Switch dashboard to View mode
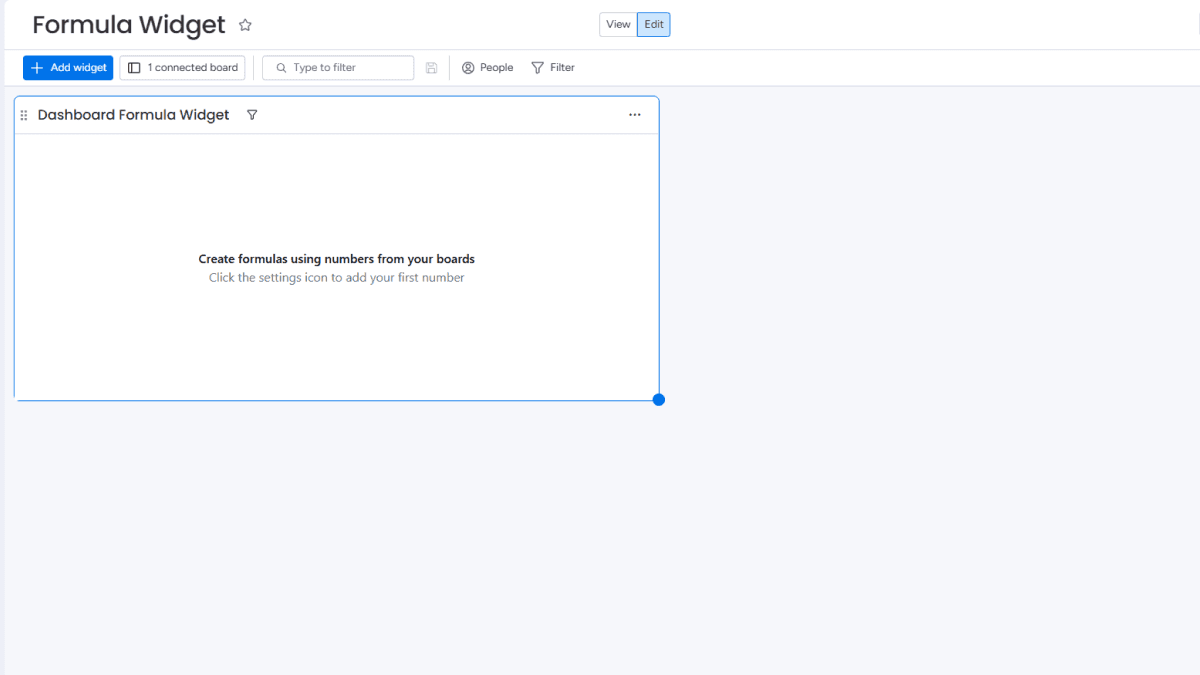Image resolution: width=1200 pixels, height=675 pixels. coord(618,24)
